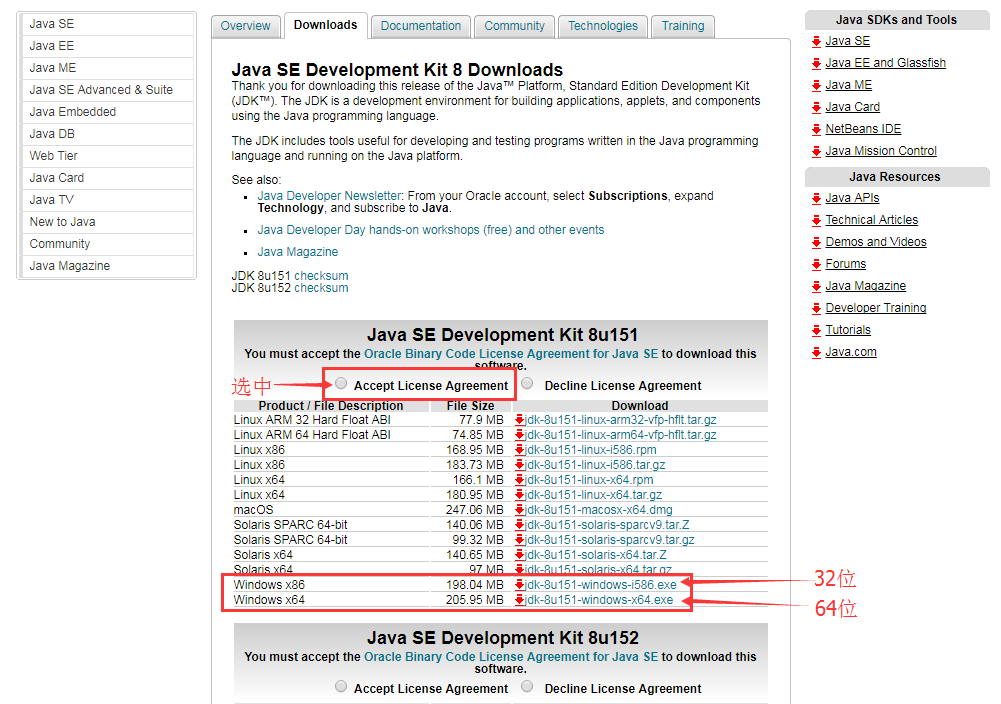This screenshot has height=704, width=1001.
Task: Click download icon for jdk-8u151-windows-i586.exe
Action: coord(520,585)
